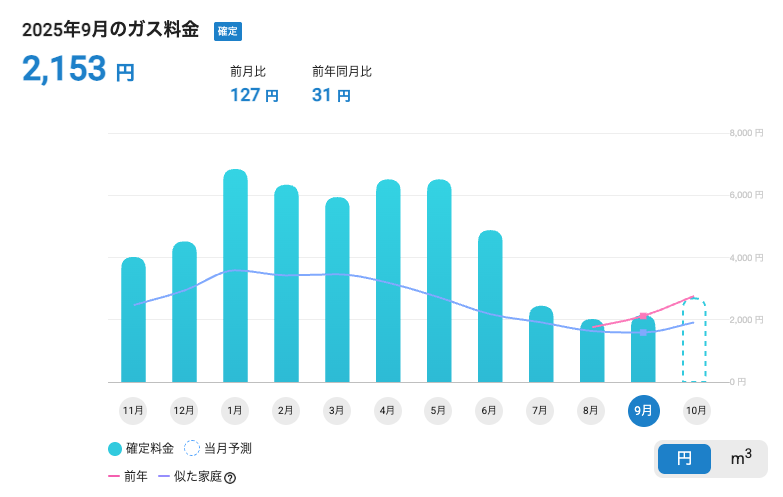
Task: Select the 5月 month button
Action: coord(439,410)
